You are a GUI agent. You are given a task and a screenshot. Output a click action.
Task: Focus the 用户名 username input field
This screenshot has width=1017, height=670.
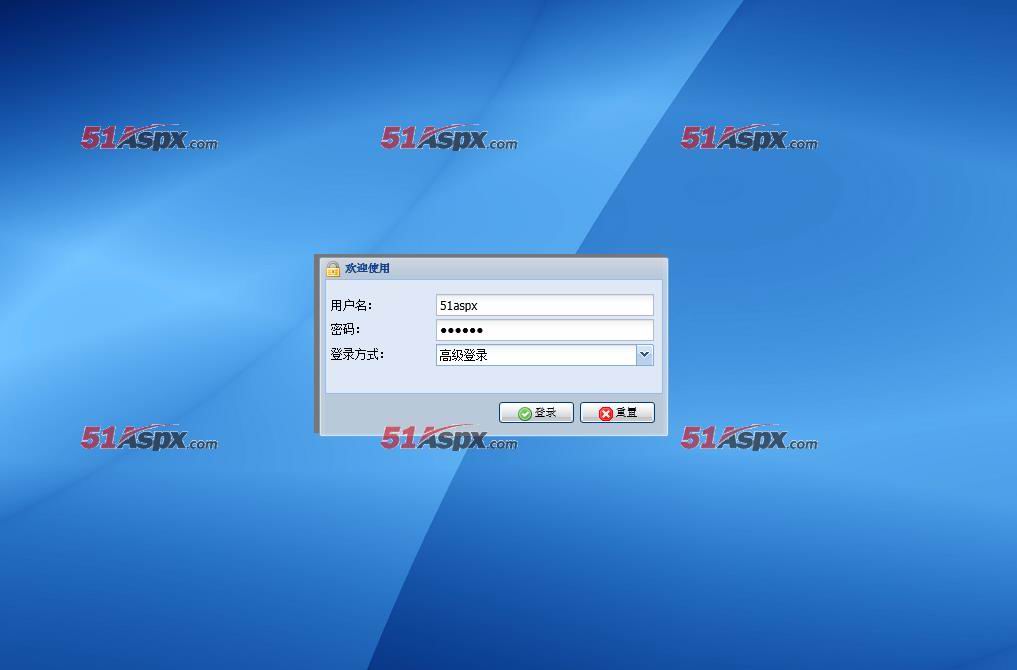pos(545,305)
